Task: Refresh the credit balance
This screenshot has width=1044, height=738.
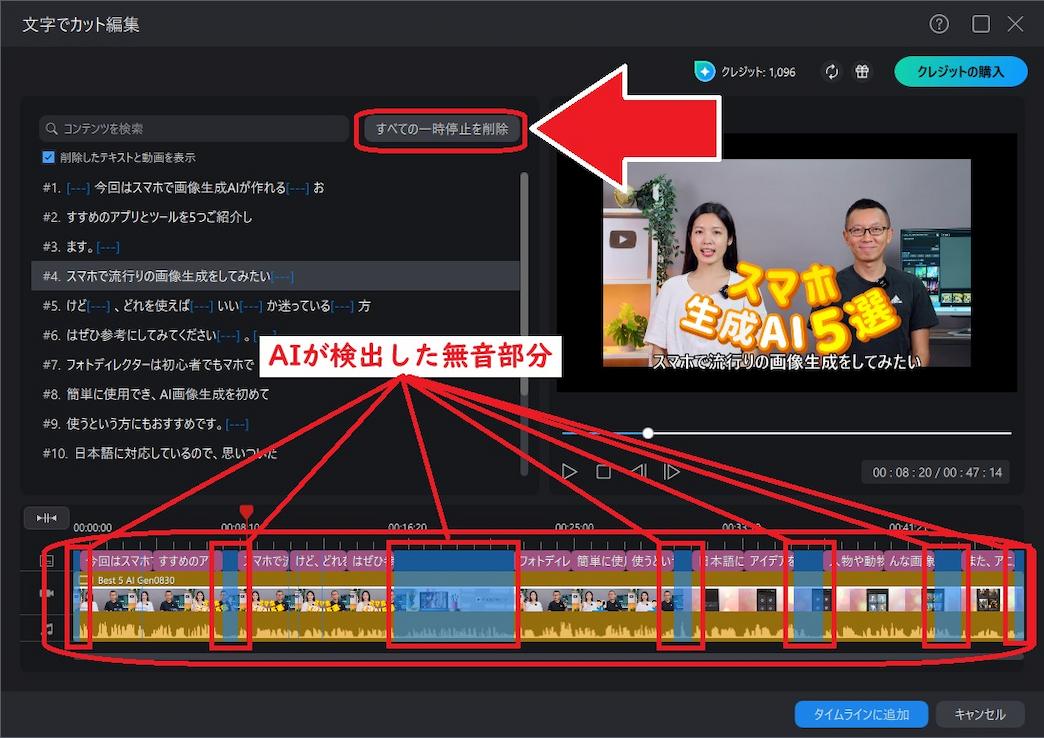Action: click(831, 71)
